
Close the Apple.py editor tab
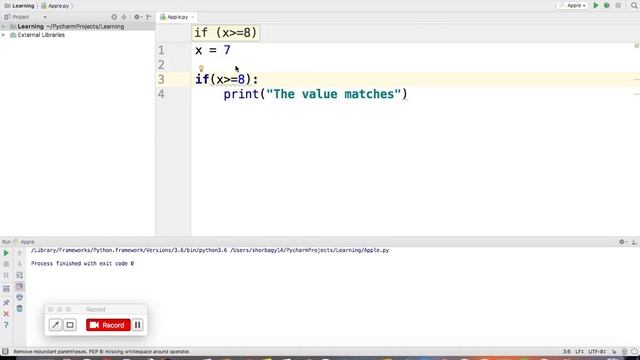pyautogui.click(x=193, y=17)
